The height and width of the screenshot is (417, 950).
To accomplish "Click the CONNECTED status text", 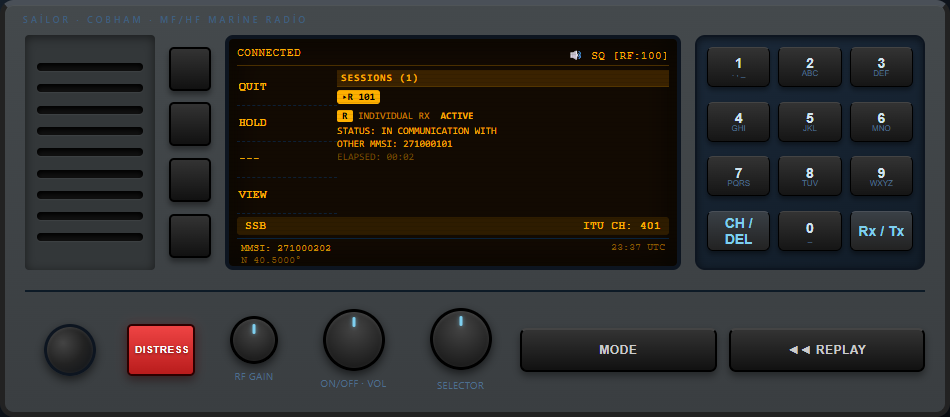I will 269,53.
